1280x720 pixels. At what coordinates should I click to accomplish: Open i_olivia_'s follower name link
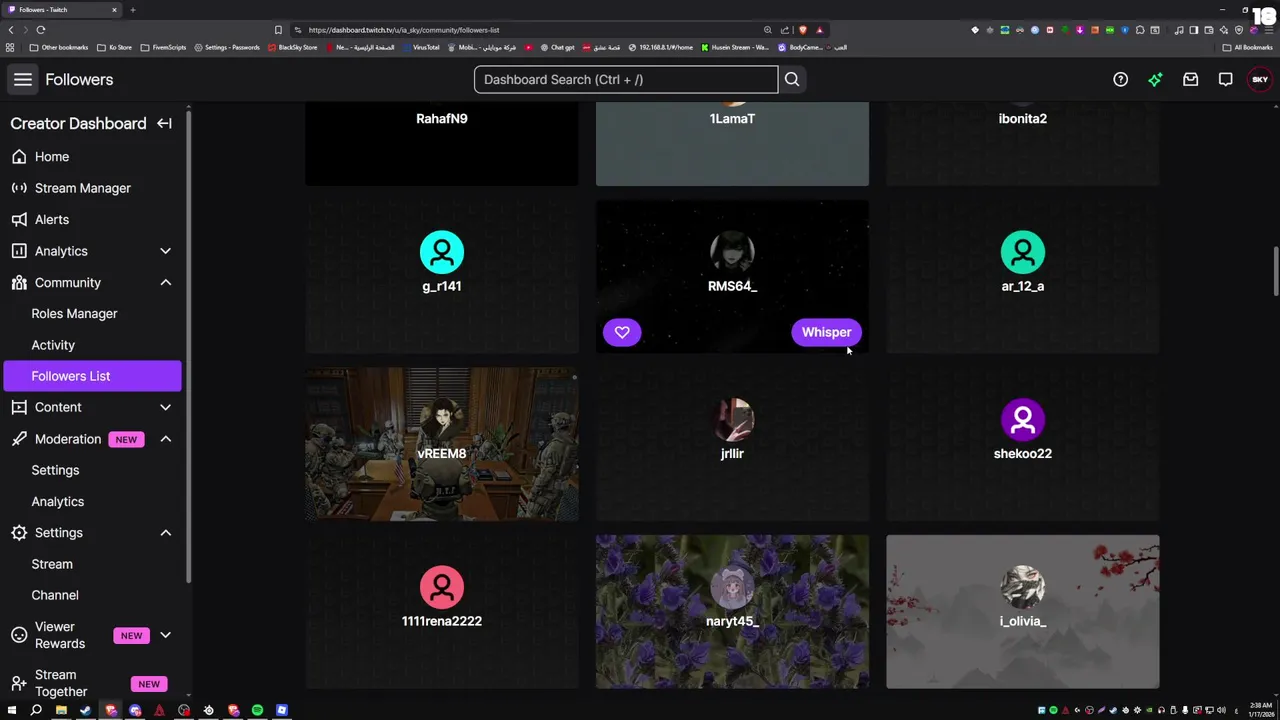click(x=1022, y=621)
